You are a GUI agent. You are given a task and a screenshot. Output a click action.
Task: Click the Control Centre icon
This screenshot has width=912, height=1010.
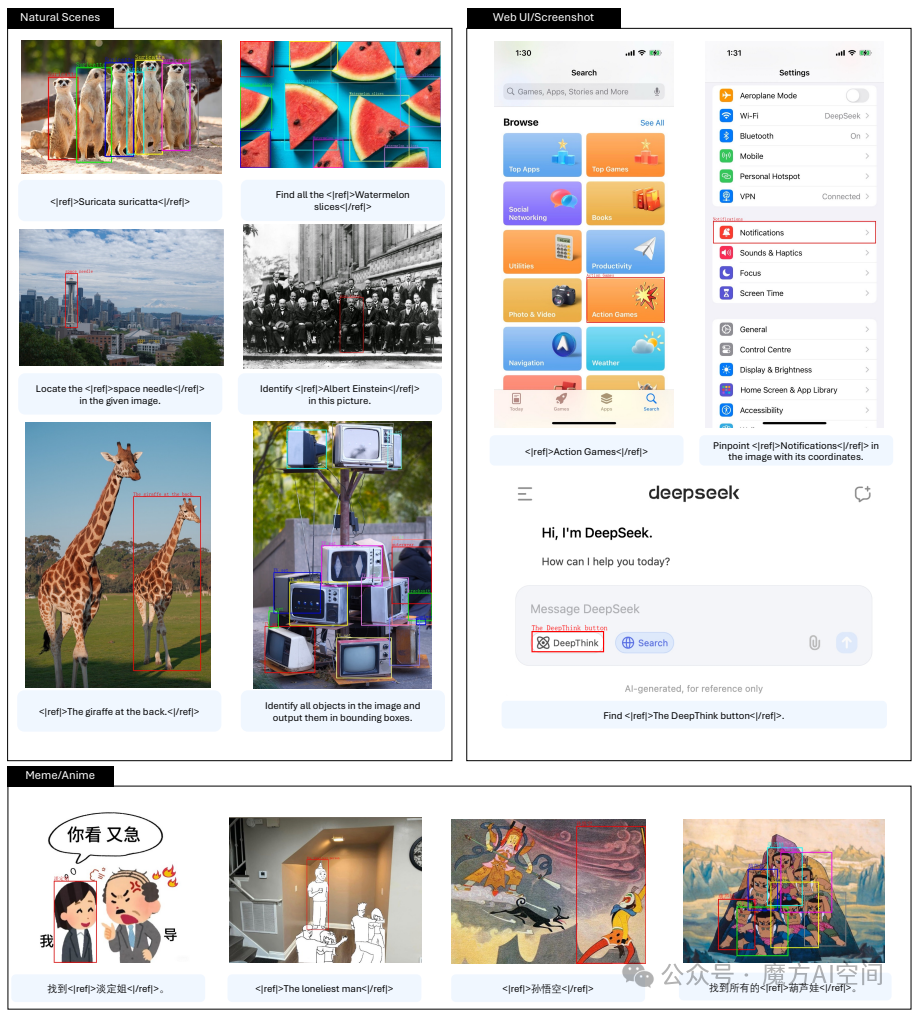pyautogui.click(x=726, y=350)
